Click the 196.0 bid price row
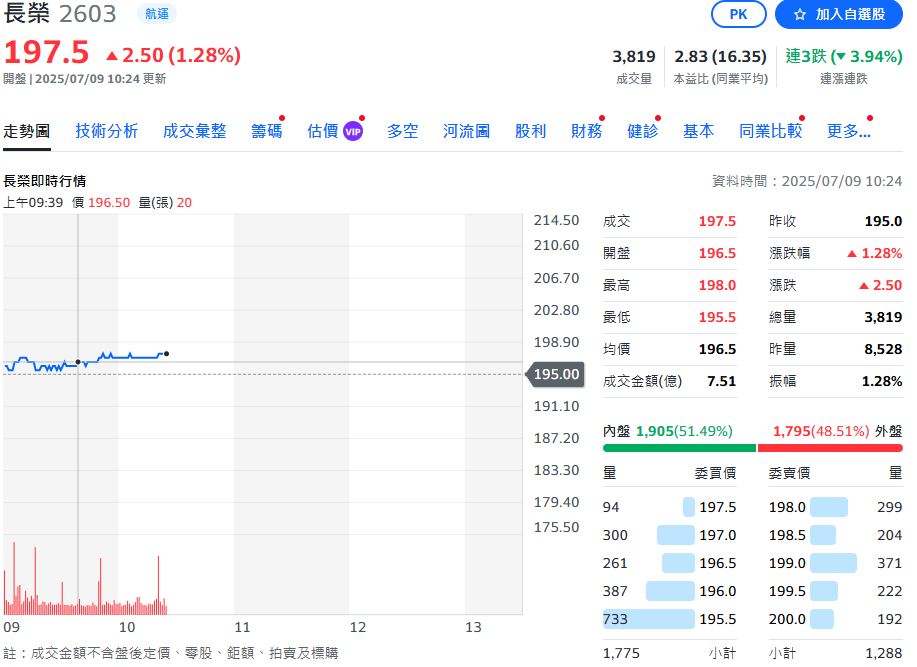 coord(670,591)
